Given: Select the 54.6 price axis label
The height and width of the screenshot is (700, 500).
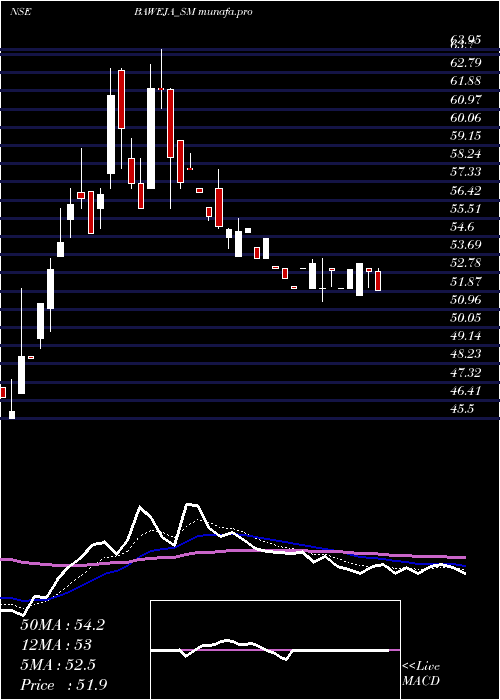Looking at the screenshot, I should (x=462, y=227).
